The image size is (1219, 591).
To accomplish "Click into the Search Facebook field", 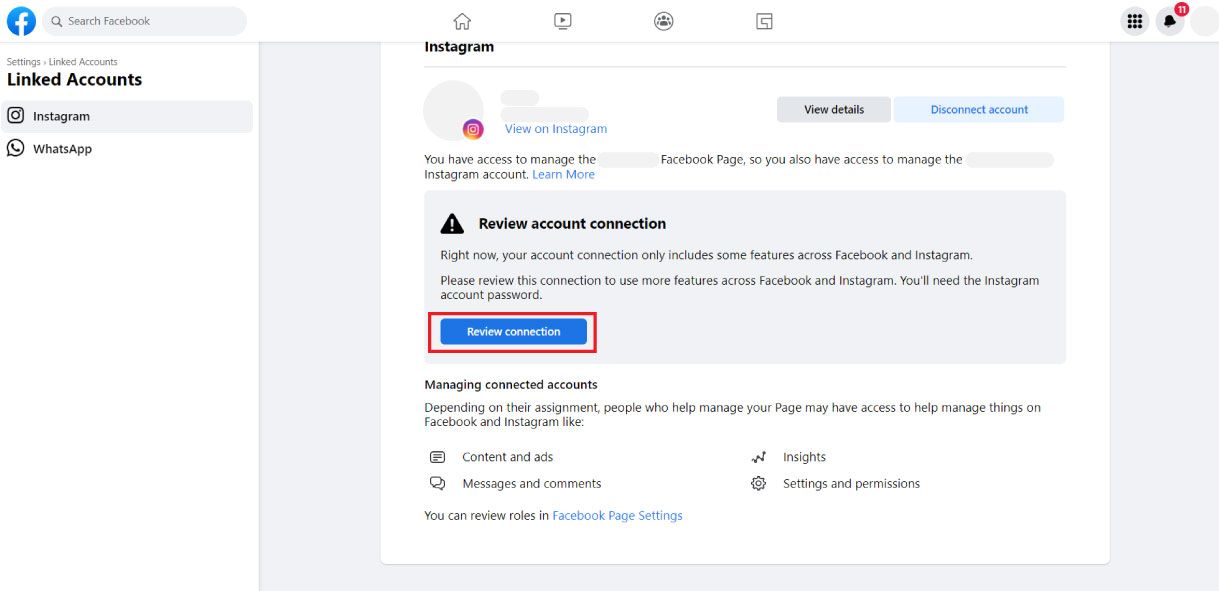I will pos(144,21).
